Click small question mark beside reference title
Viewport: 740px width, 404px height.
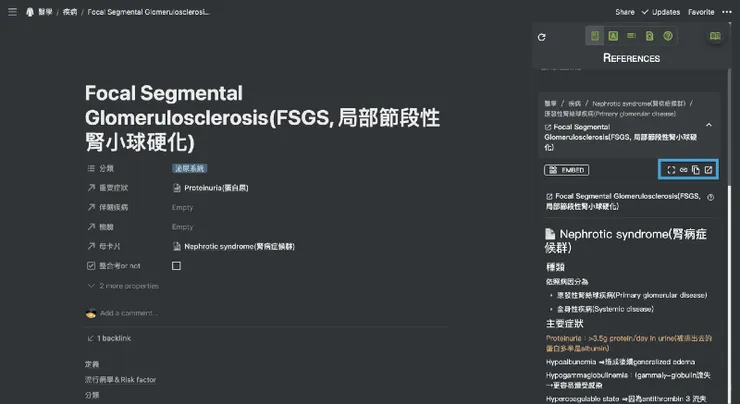(x=711, y=197)
